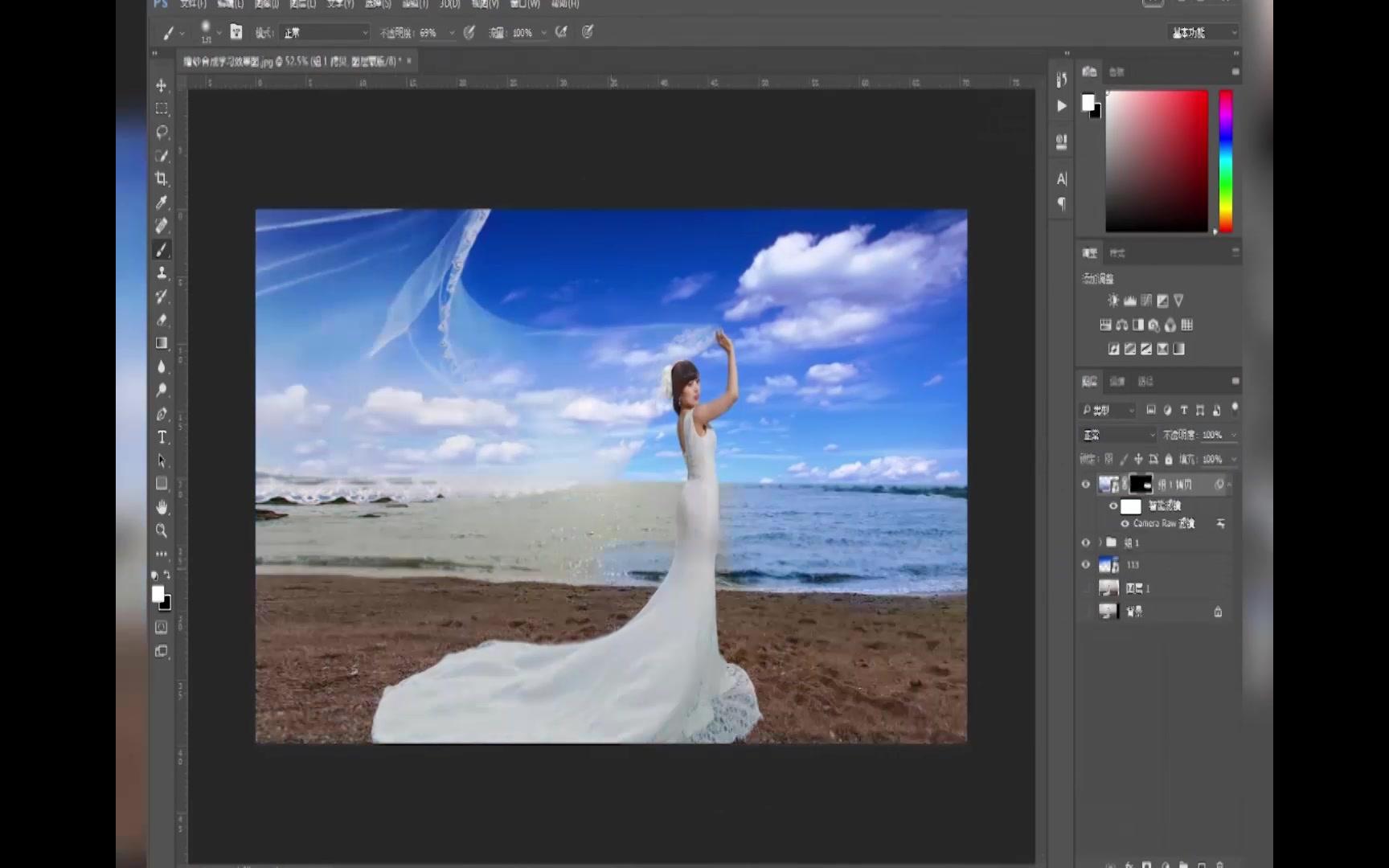Select the Move tool
1389x868 pixels.
click(x=162, y=85)
